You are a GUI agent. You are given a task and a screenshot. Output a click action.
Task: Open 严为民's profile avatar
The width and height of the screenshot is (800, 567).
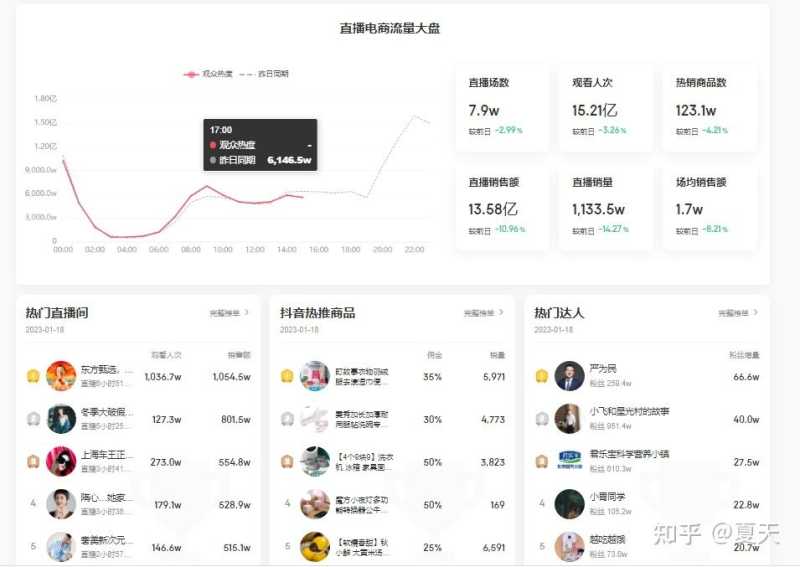tap(569, 376)
